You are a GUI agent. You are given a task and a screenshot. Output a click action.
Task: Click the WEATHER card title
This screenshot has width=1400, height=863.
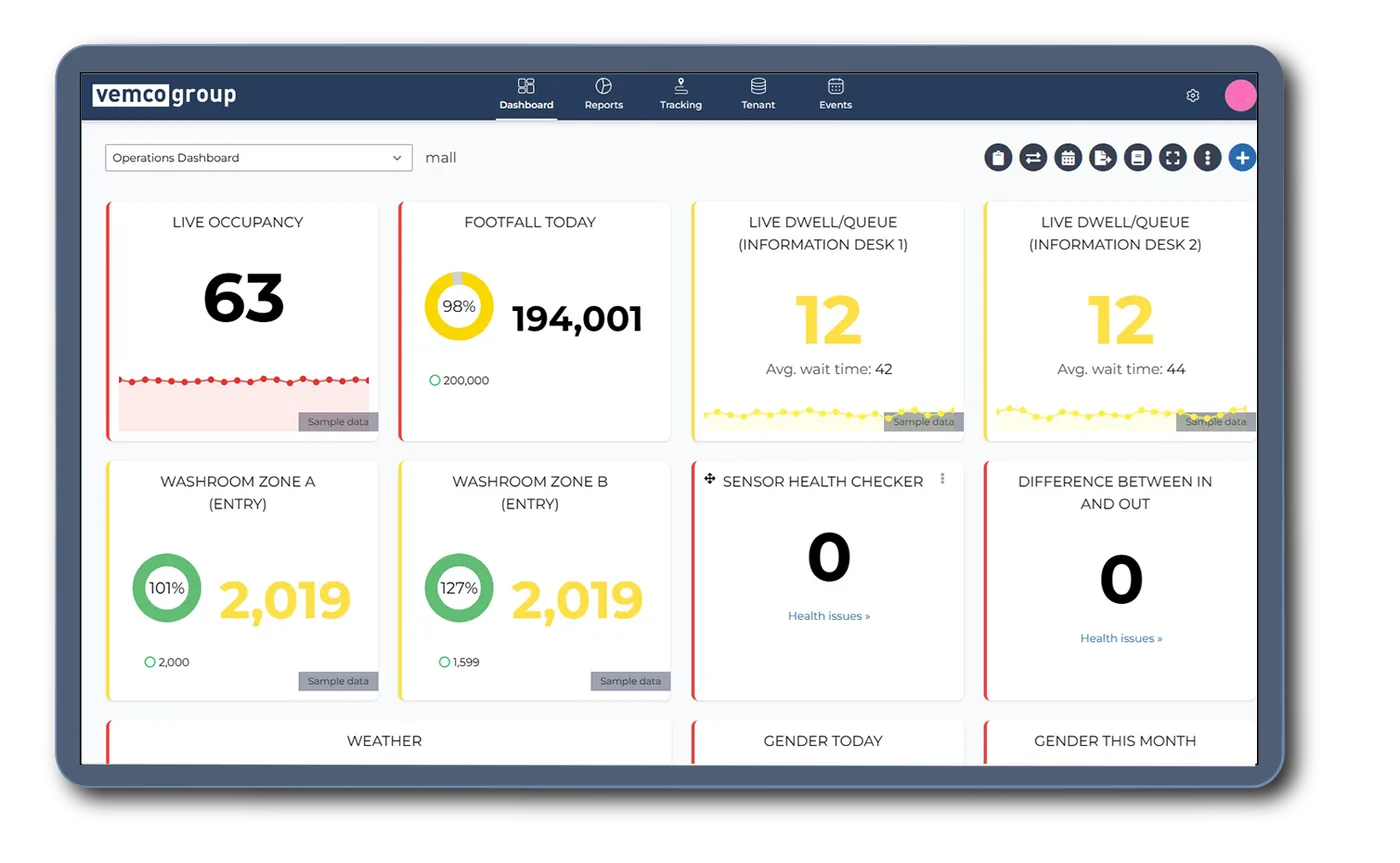click(x=384, y=741)
